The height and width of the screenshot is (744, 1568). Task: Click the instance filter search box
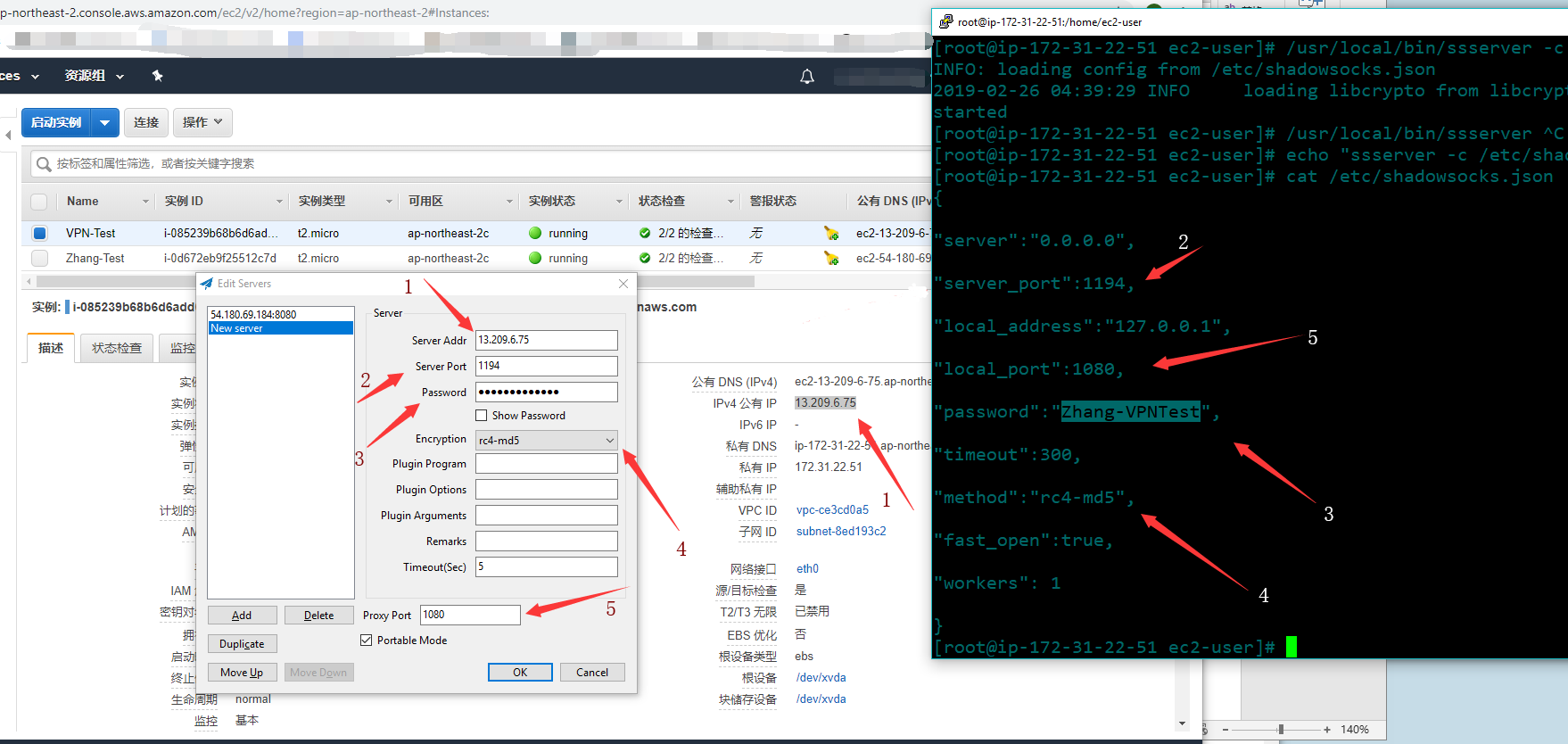[x=482, y=164]
